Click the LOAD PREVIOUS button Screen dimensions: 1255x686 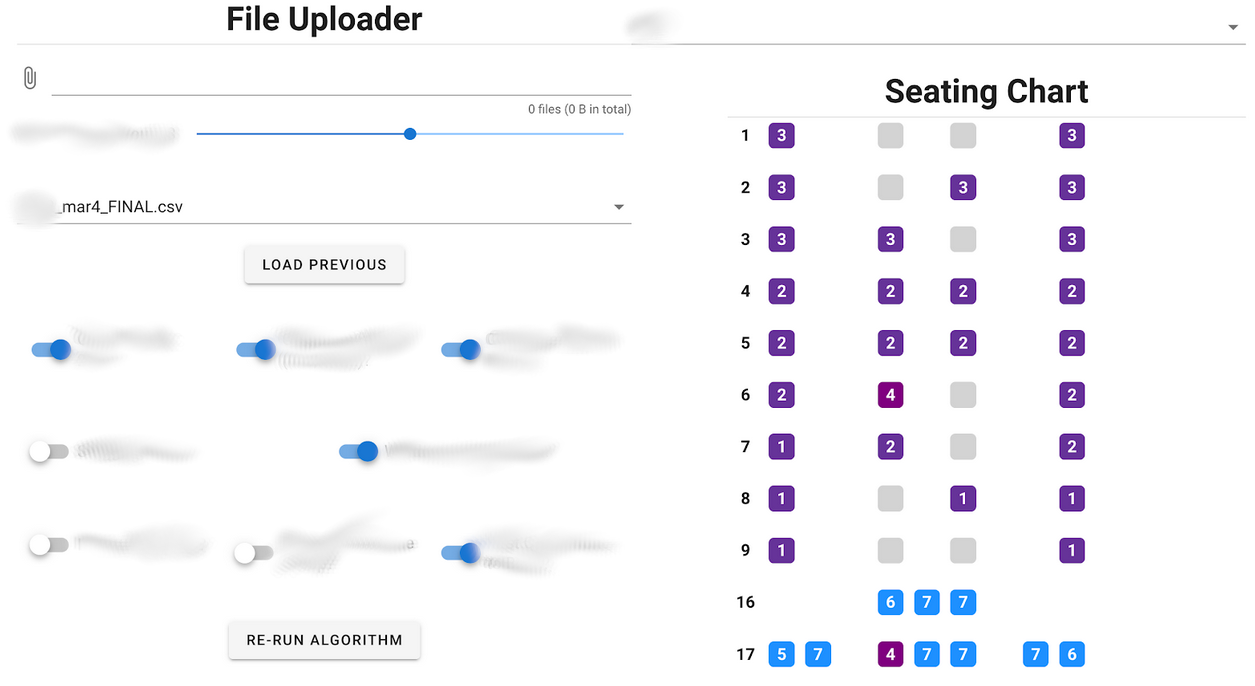point(324,265)
